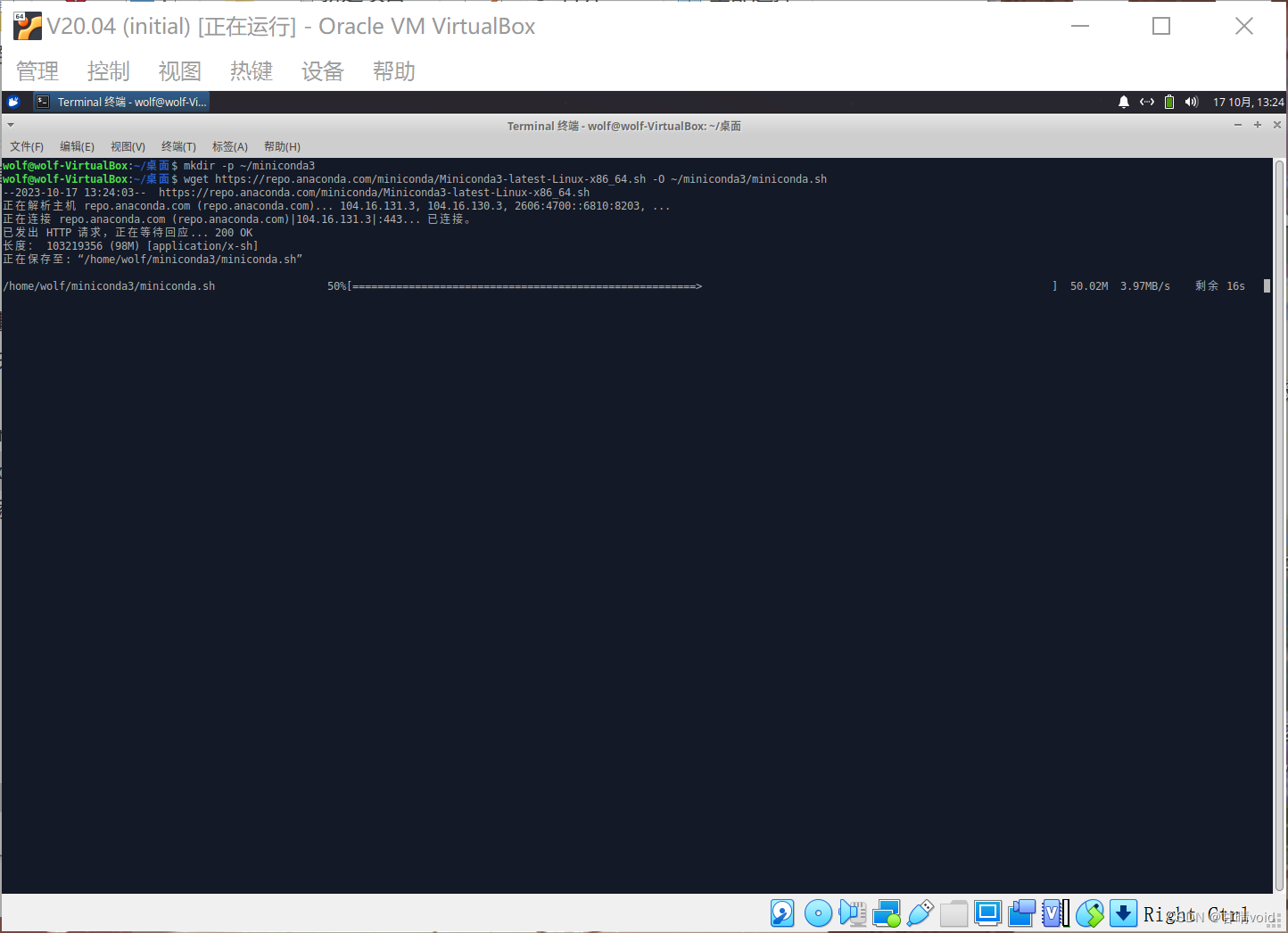1288x933 pixels.
Task: Open VirtualBox 热键 menu
Action: (x=252, y=71)
